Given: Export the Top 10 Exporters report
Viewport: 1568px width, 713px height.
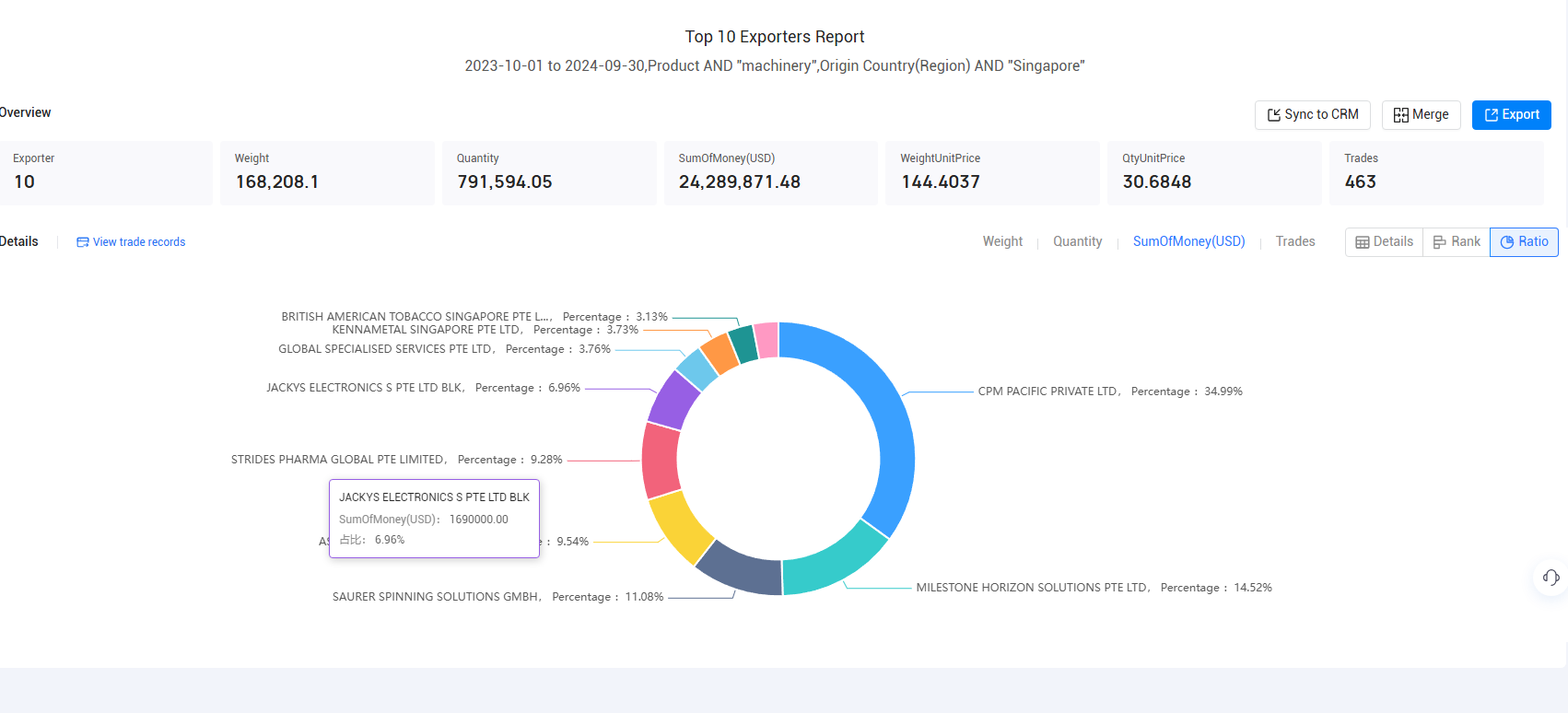Looking at the screenshot, I should (x=1511, y=115).
